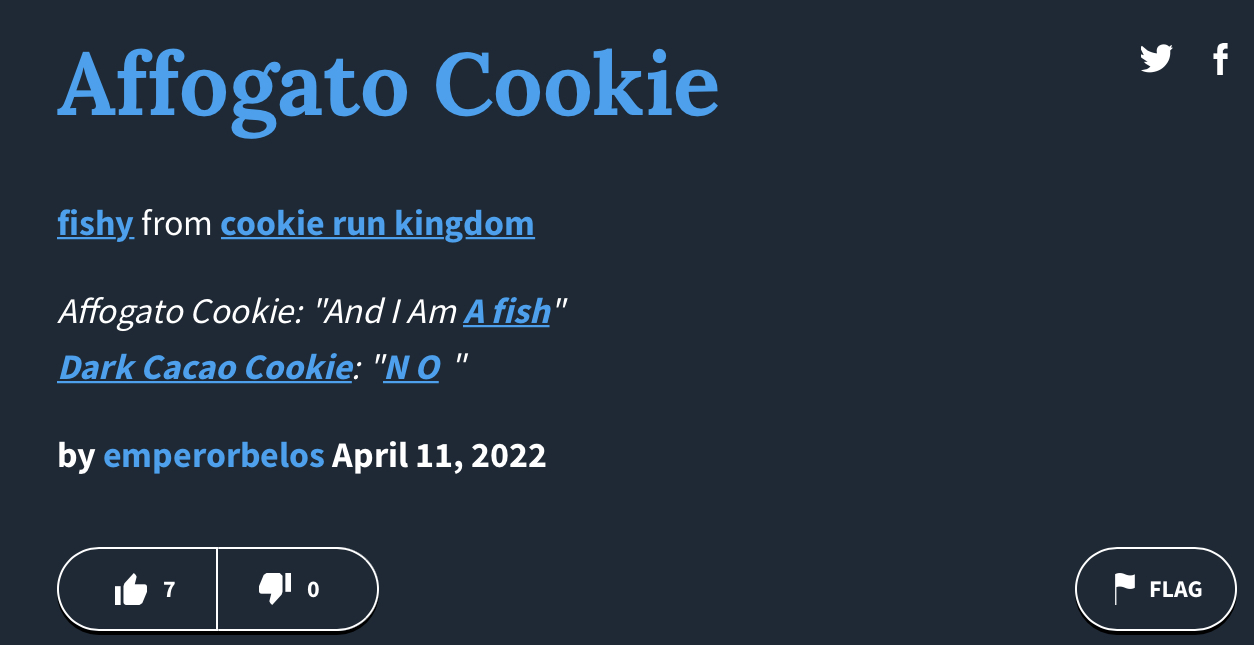Click the downvote count showing 0
This screenshot has width=1254, height=645.
(x=313, y=590)
